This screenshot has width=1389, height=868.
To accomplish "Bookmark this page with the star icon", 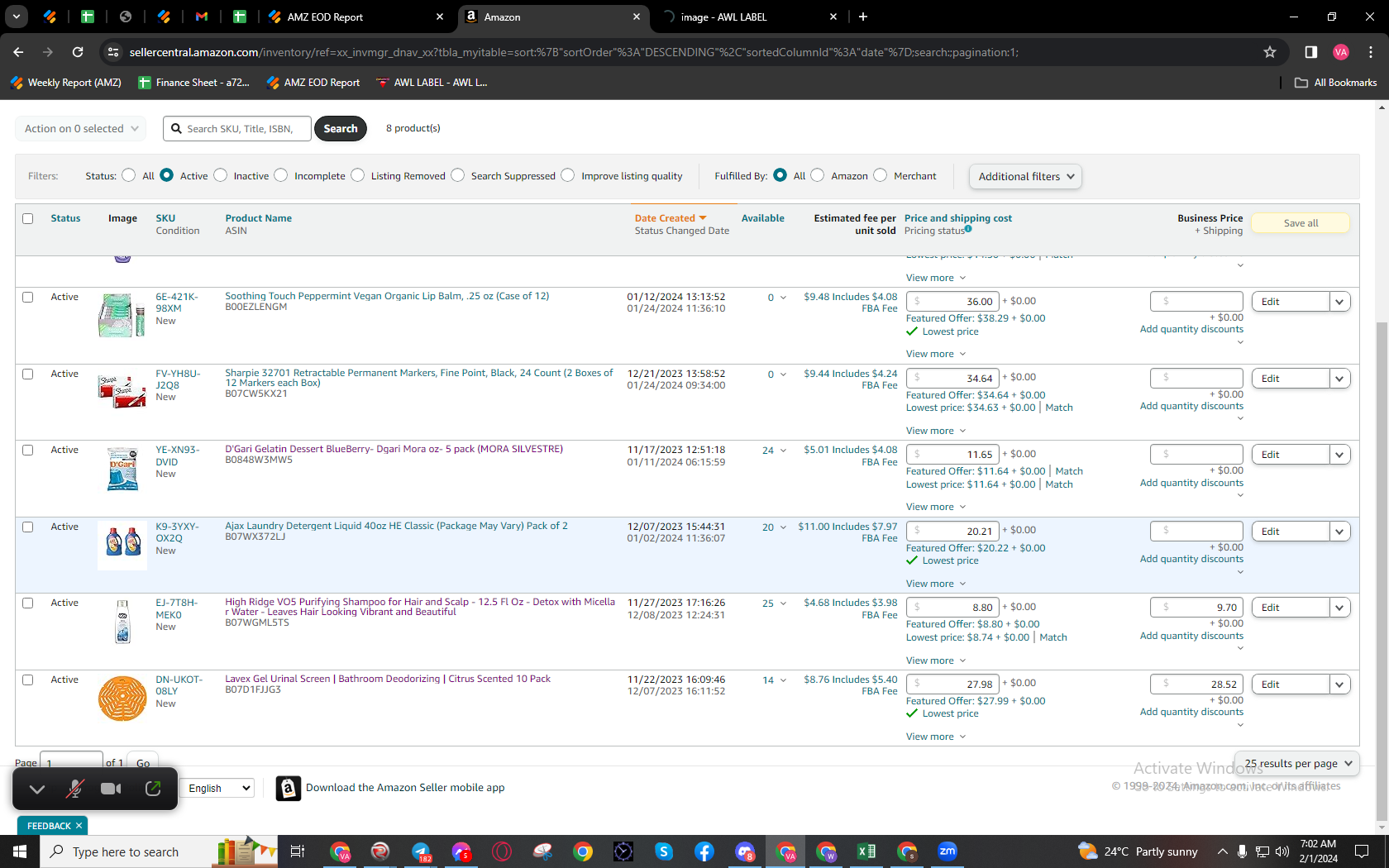I will pos(1270,52).
